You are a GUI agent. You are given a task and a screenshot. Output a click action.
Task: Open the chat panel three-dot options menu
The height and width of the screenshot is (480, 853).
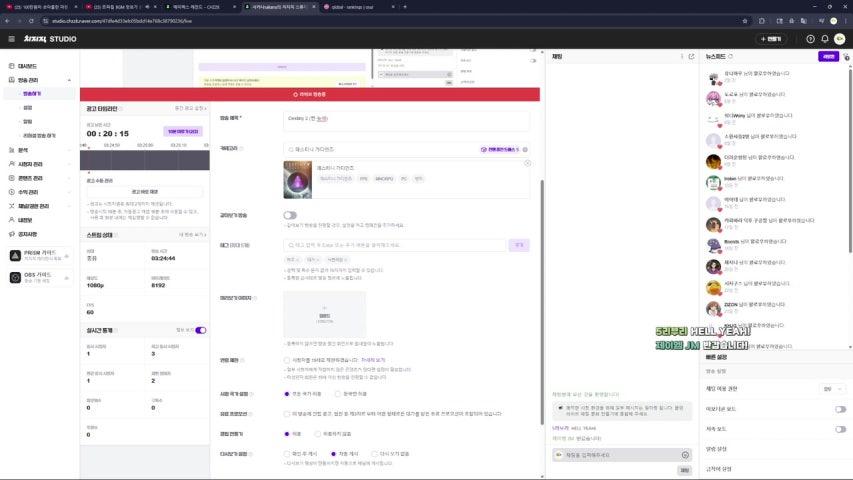click(x=682, y=57)
